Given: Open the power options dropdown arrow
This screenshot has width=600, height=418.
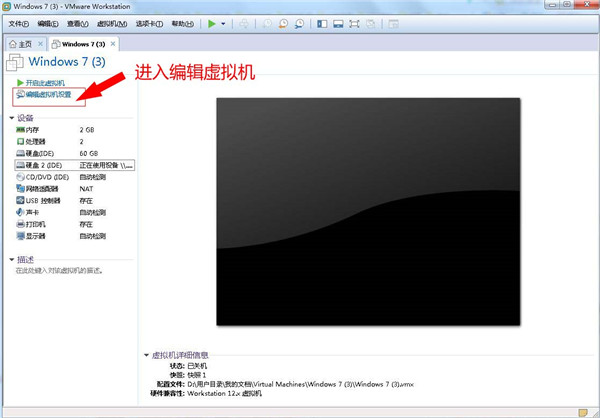Looking at the screenshot, I should 223,24.
